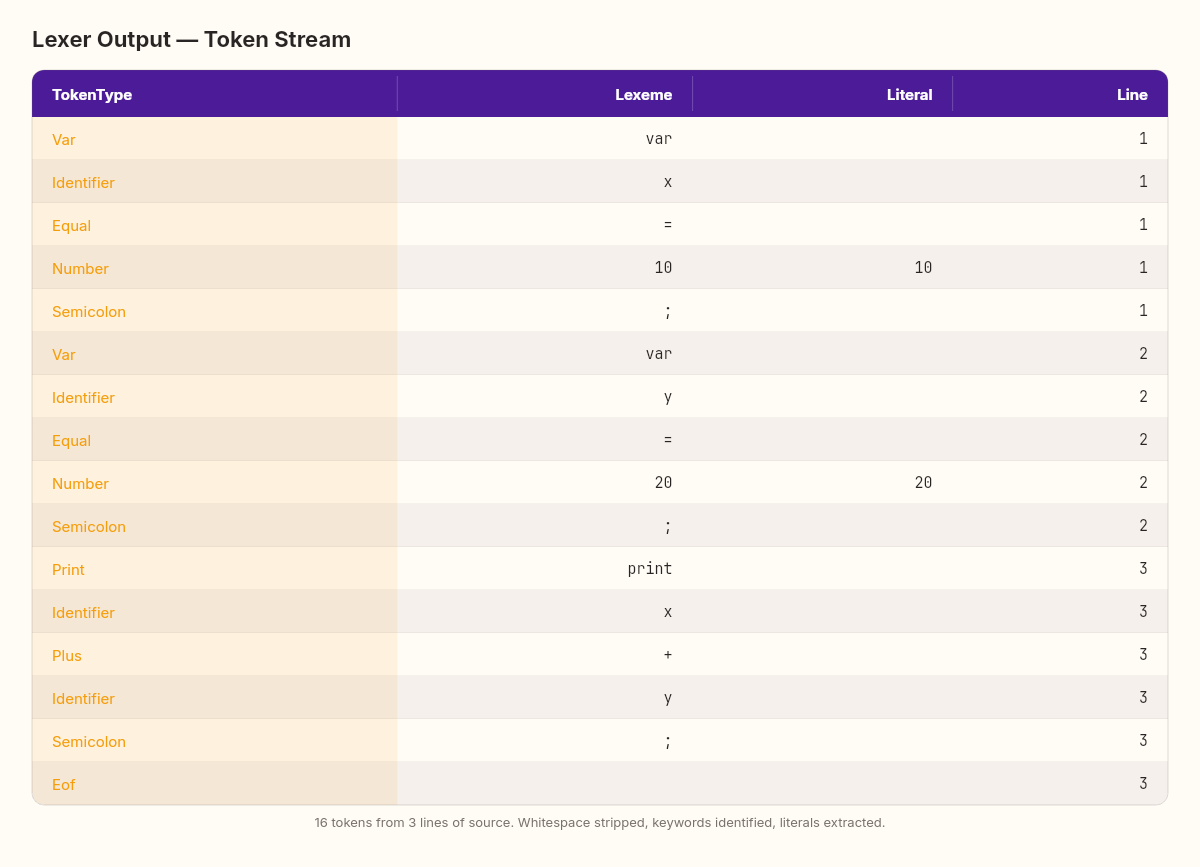Click the TokenType column header
The image size is (1200, 867).
tap(215, 95)
